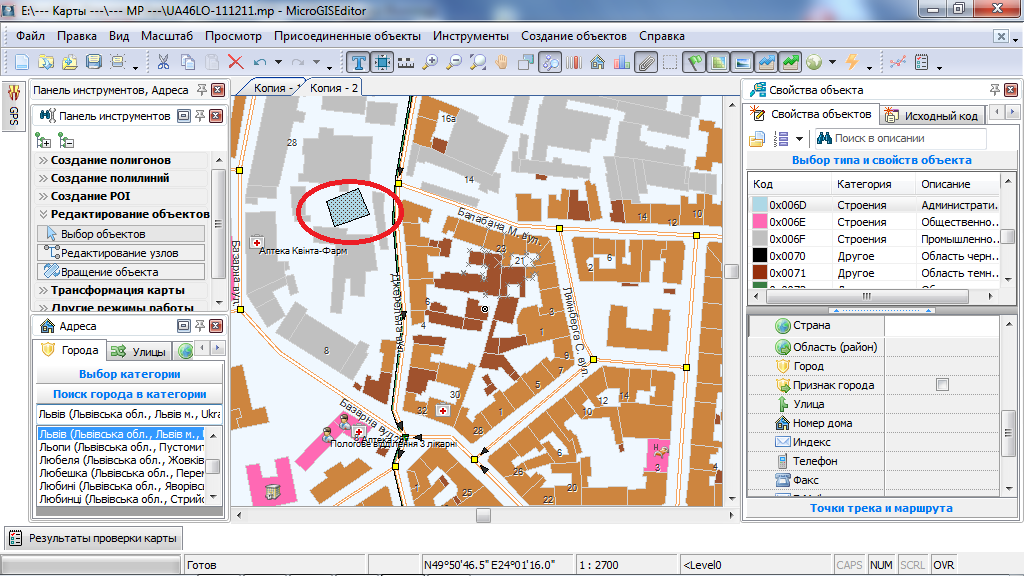This screenshot has height=576, width=1024.
Task: Click the ruler measure tool icon
Action: tap(406, 62)
